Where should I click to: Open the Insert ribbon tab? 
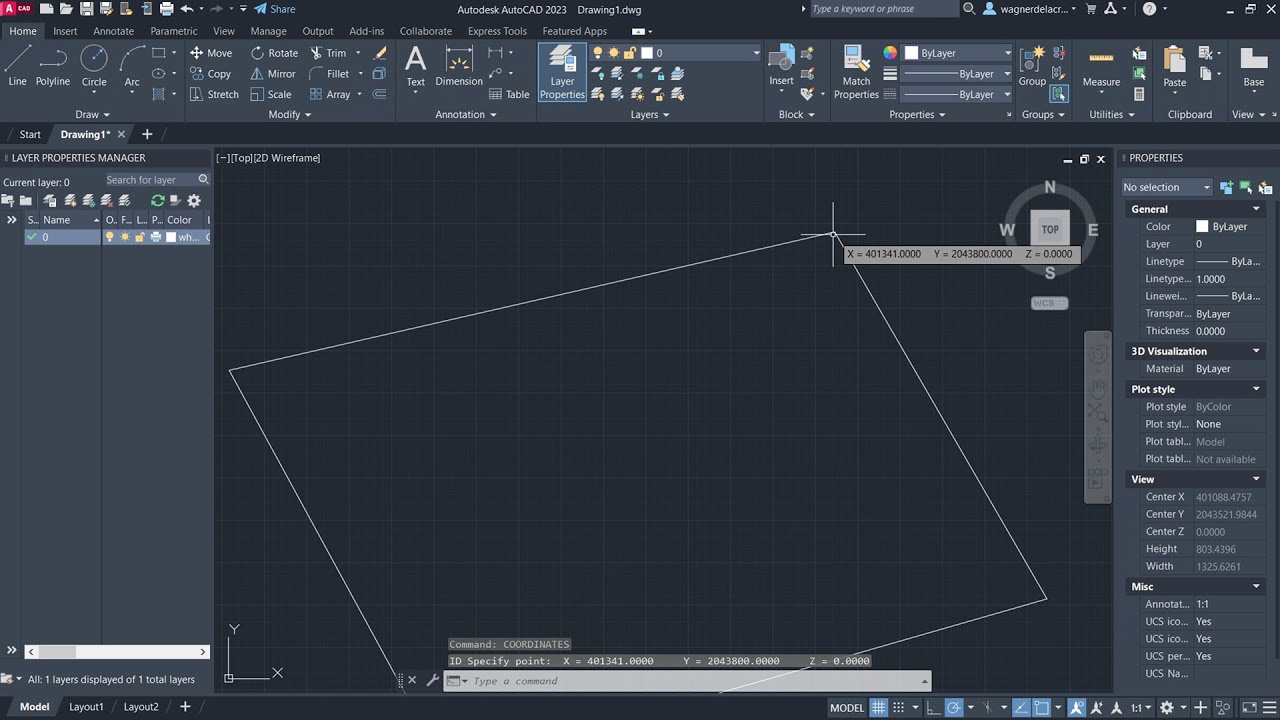(x=65, y=31)
